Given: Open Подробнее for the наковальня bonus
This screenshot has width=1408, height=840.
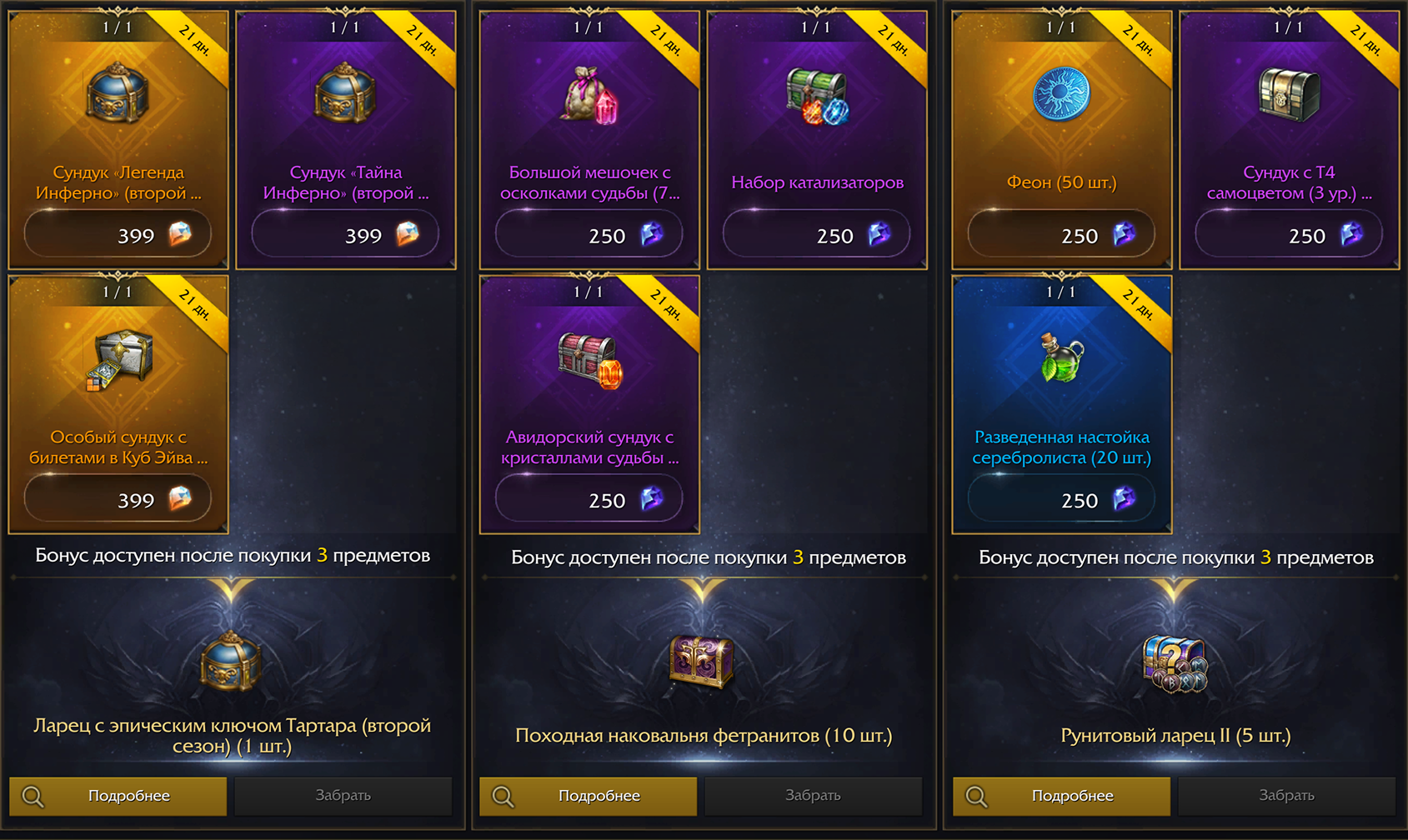Looking at the screenshot, I should point(588,796).
